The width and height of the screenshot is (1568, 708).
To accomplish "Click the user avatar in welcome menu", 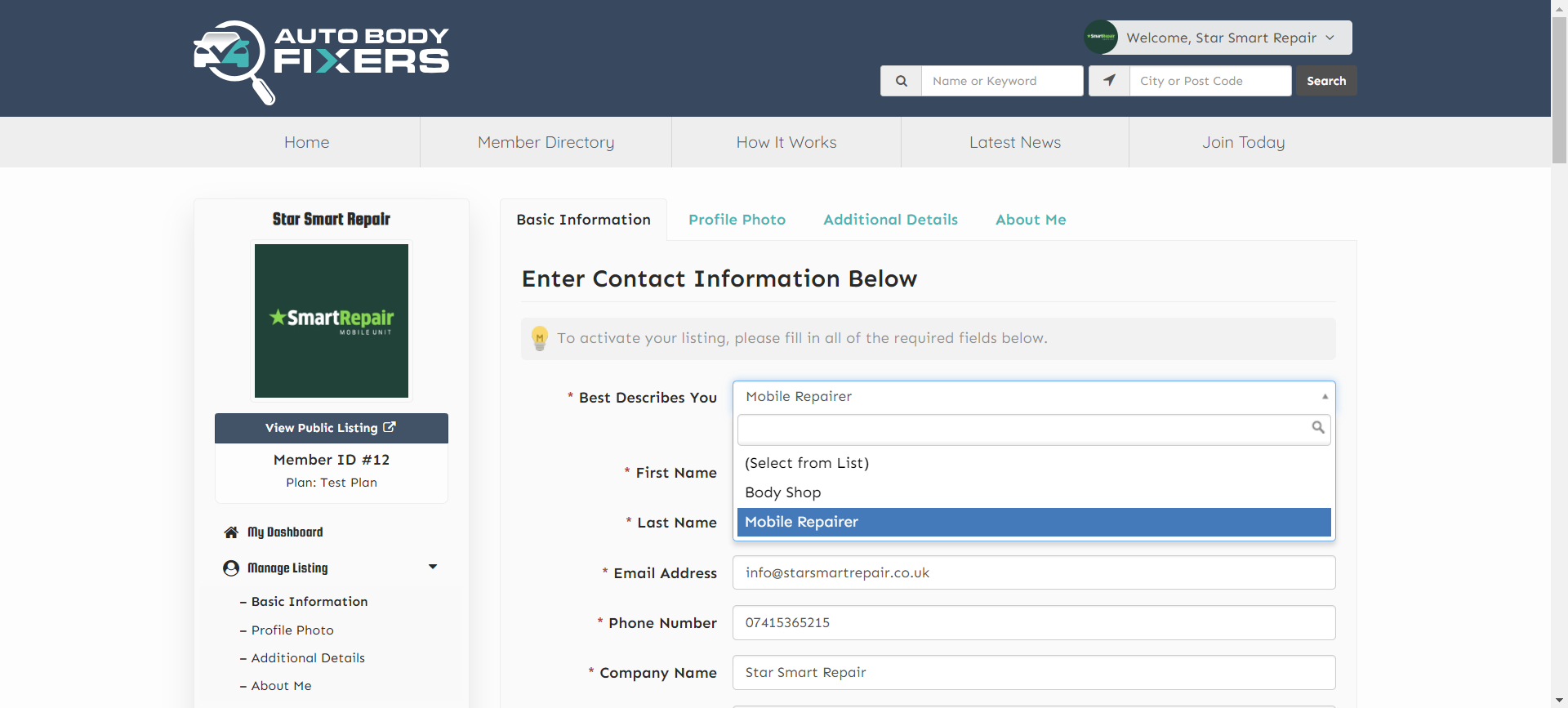I will [x=1100, y=38].
